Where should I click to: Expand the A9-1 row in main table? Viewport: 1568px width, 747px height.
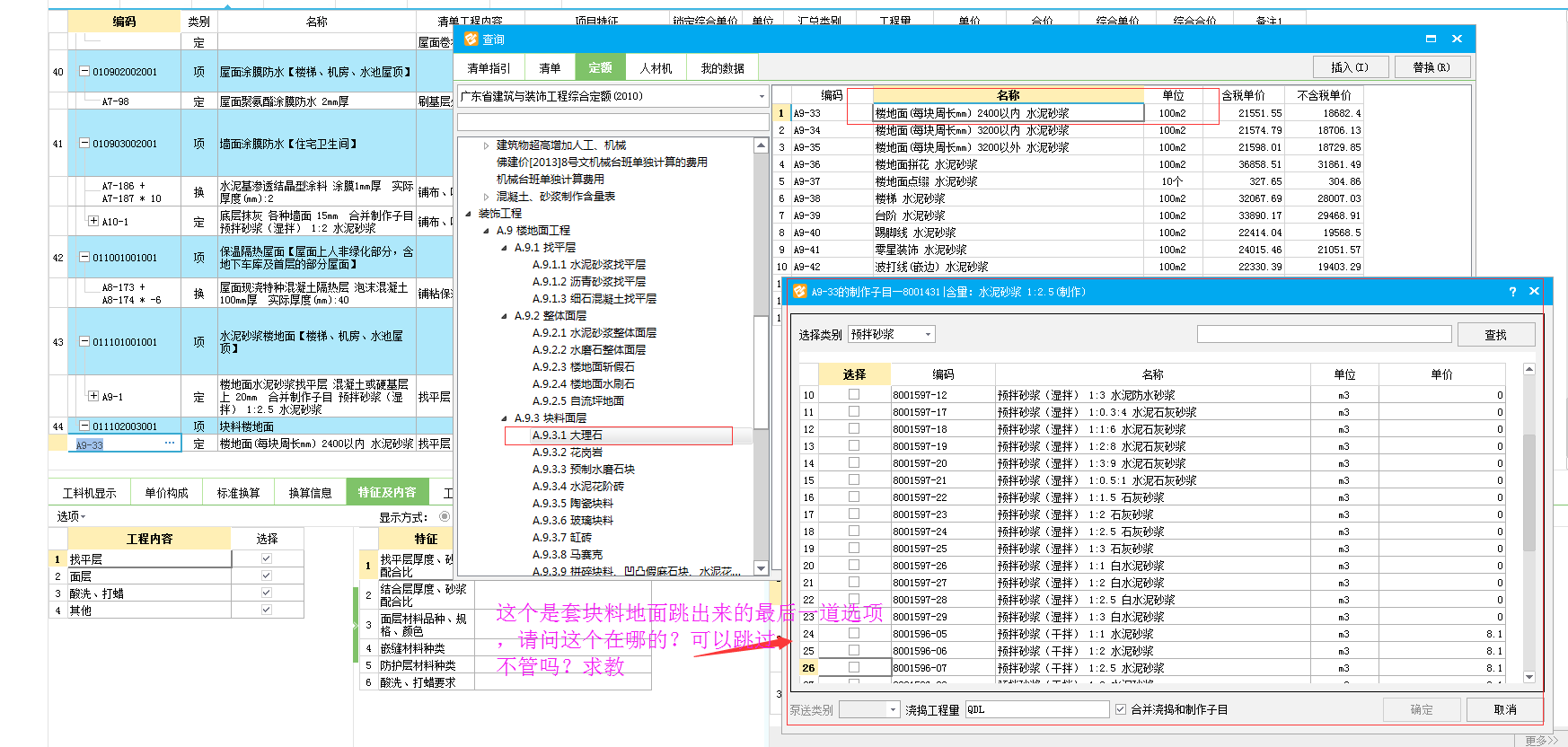click(93, 396)
